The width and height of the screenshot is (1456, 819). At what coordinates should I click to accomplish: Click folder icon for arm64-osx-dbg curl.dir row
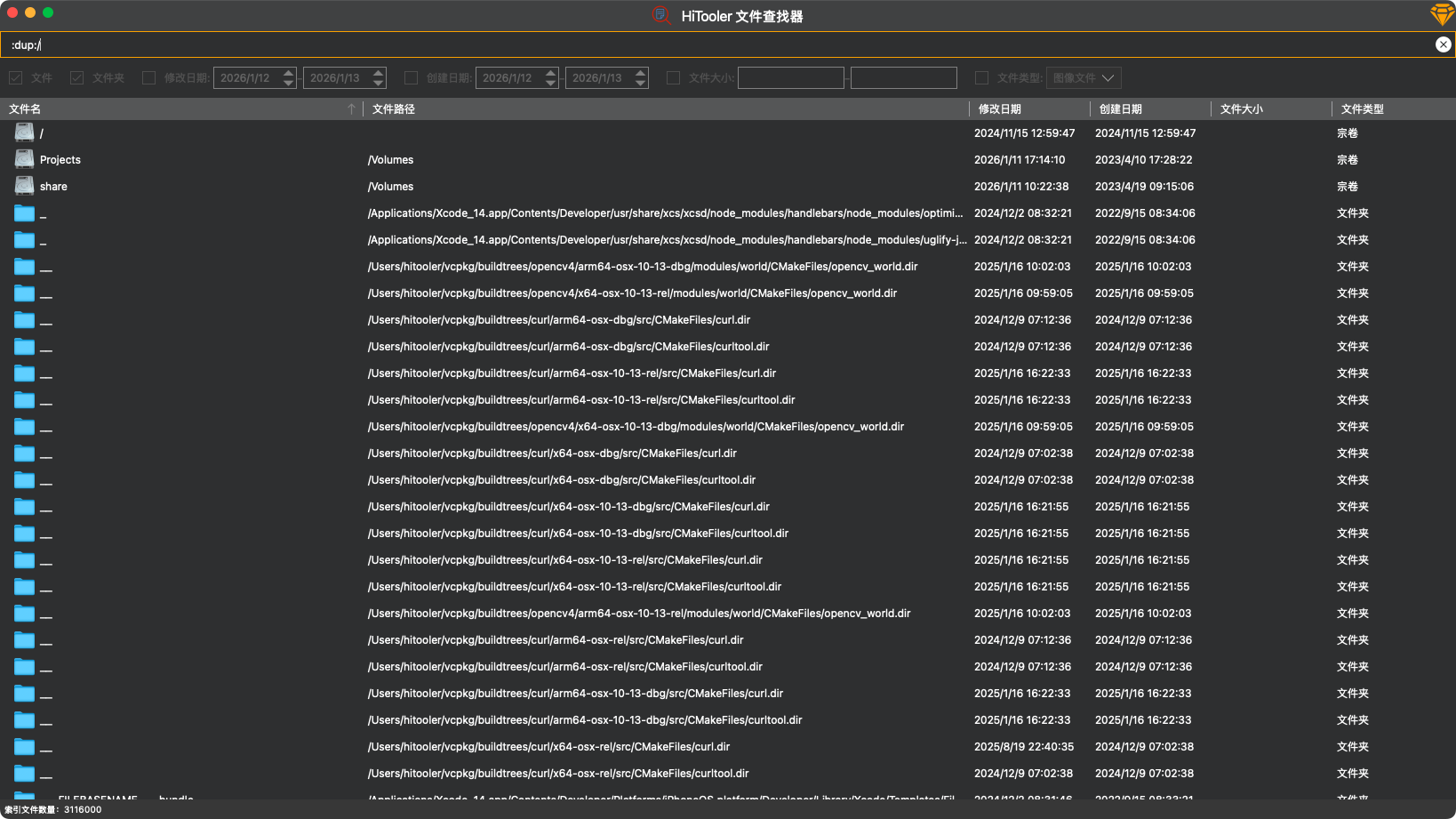tap(24, 320)
